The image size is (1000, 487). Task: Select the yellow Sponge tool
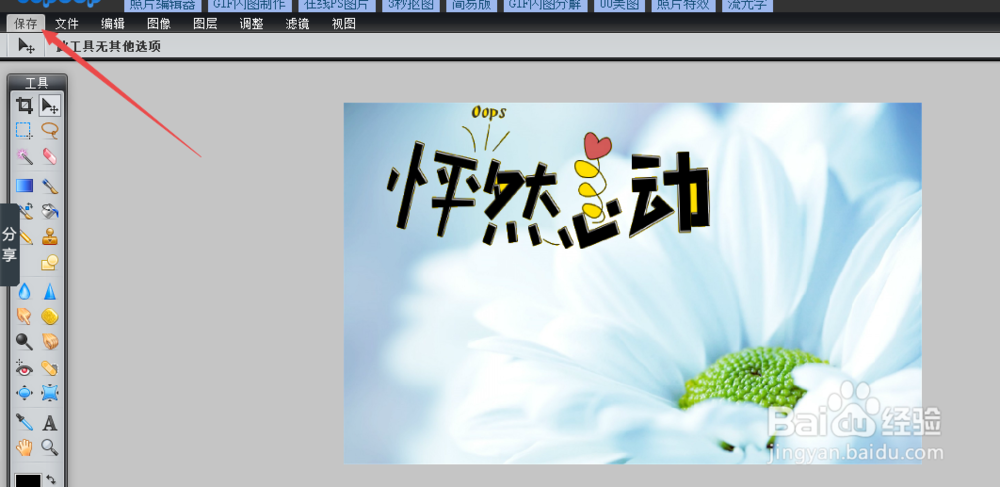[50, 316]
